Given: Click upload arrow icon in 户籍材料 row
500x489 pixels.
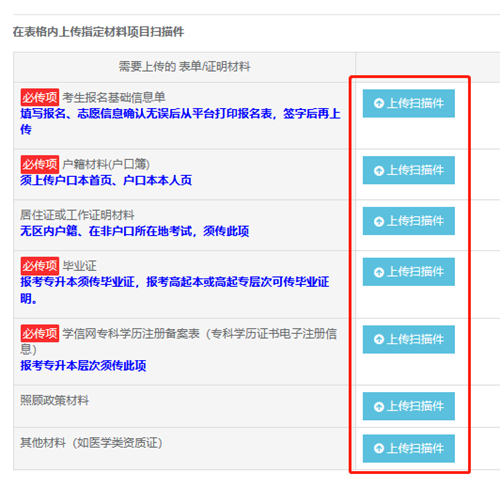Looking at the screenshot, I should [x=379, y=171].
